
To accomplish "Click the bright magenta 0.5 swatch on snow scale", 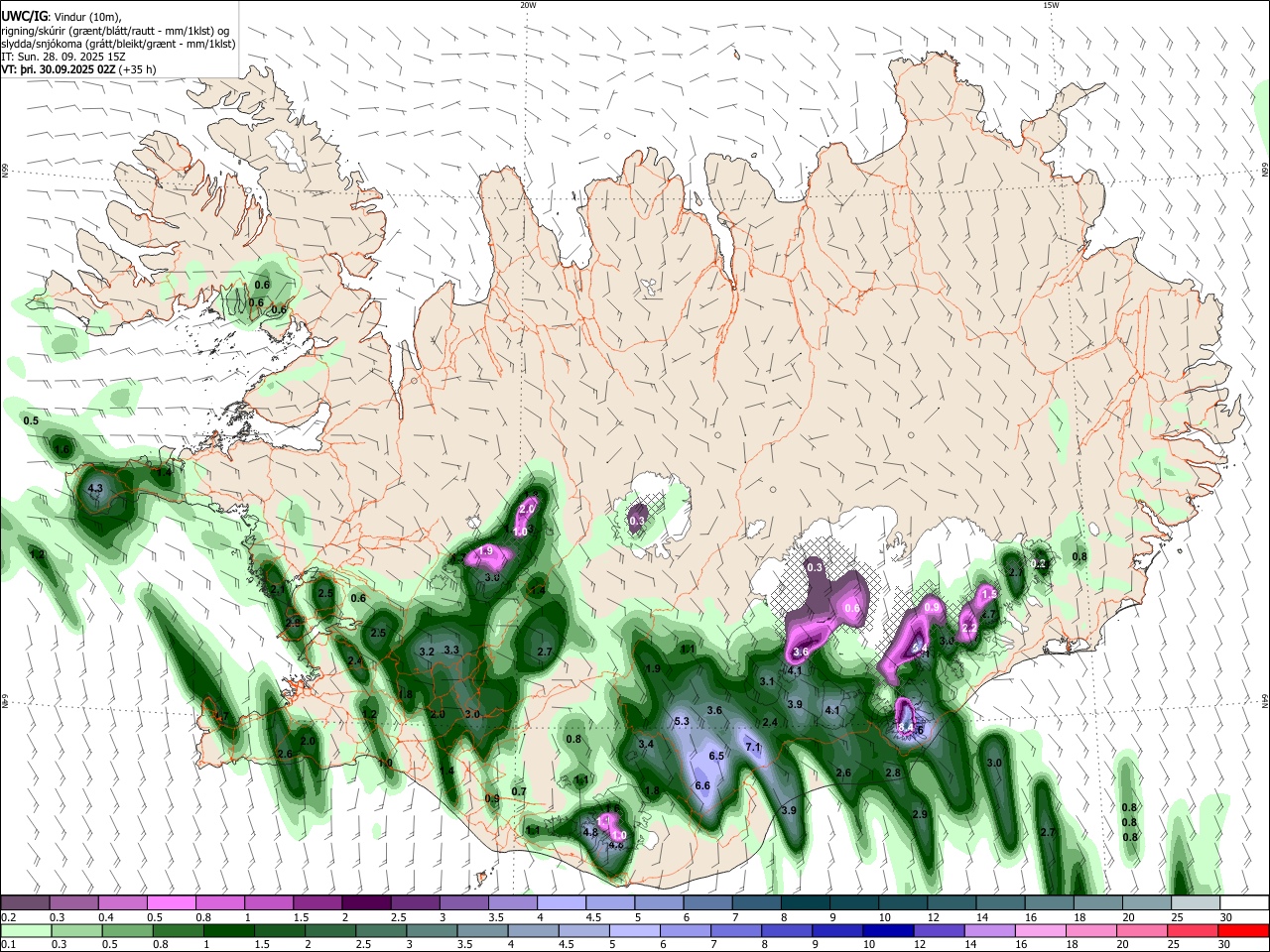I will pos(171,902).
